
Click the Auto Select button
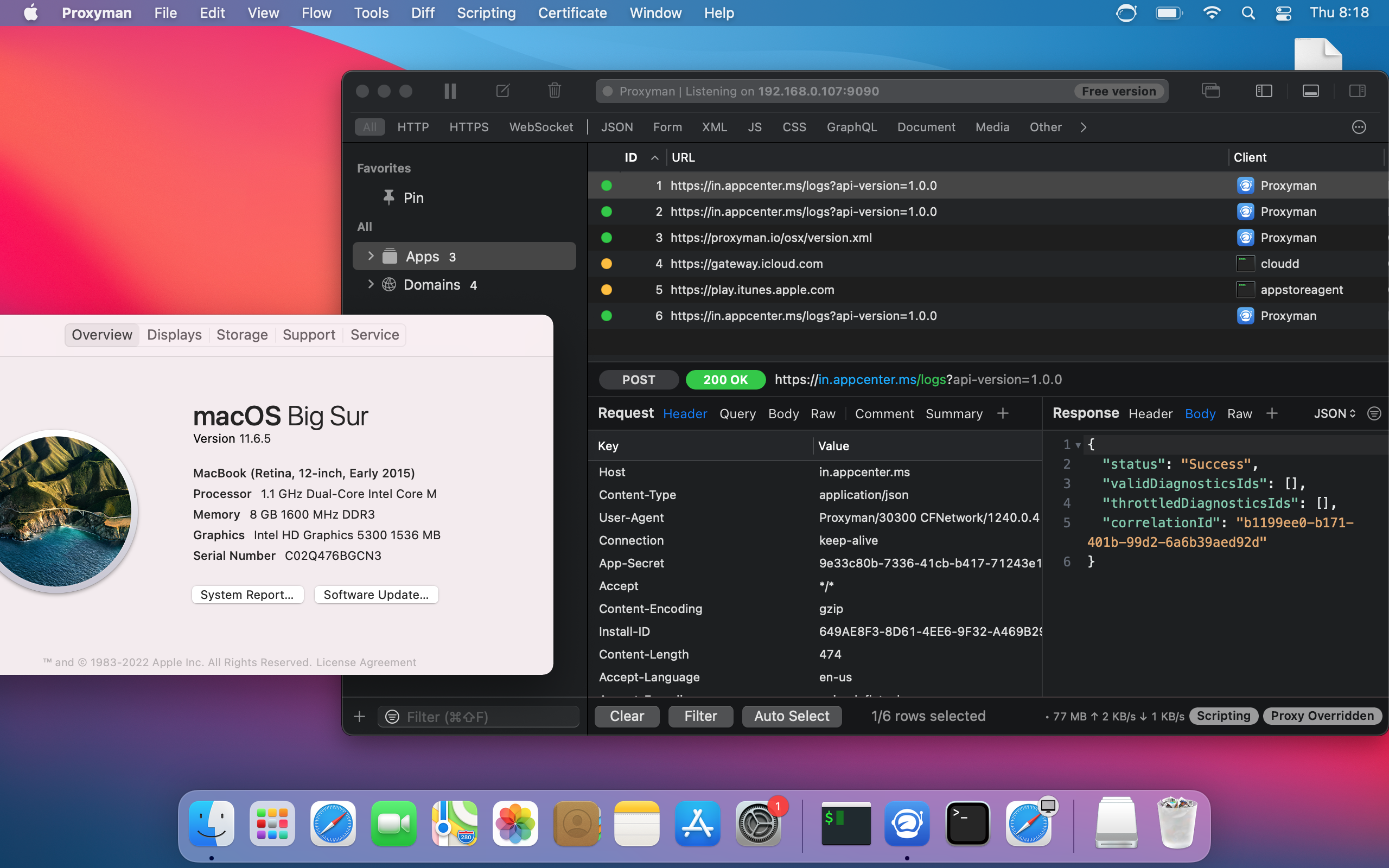[791, 716]
